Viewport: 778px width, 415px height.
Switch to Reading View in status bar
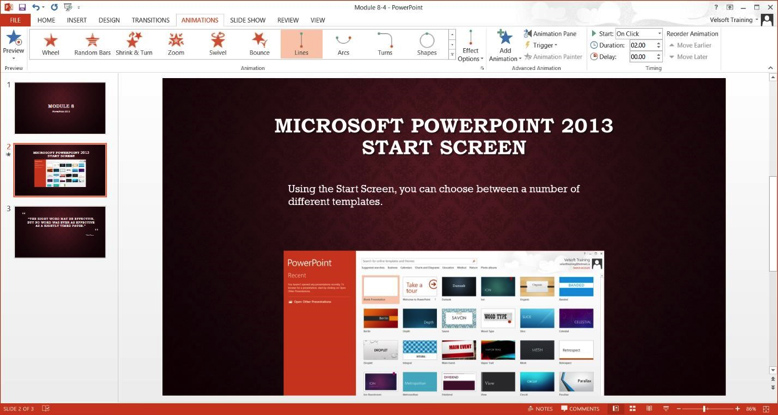[x=649, y=409]
